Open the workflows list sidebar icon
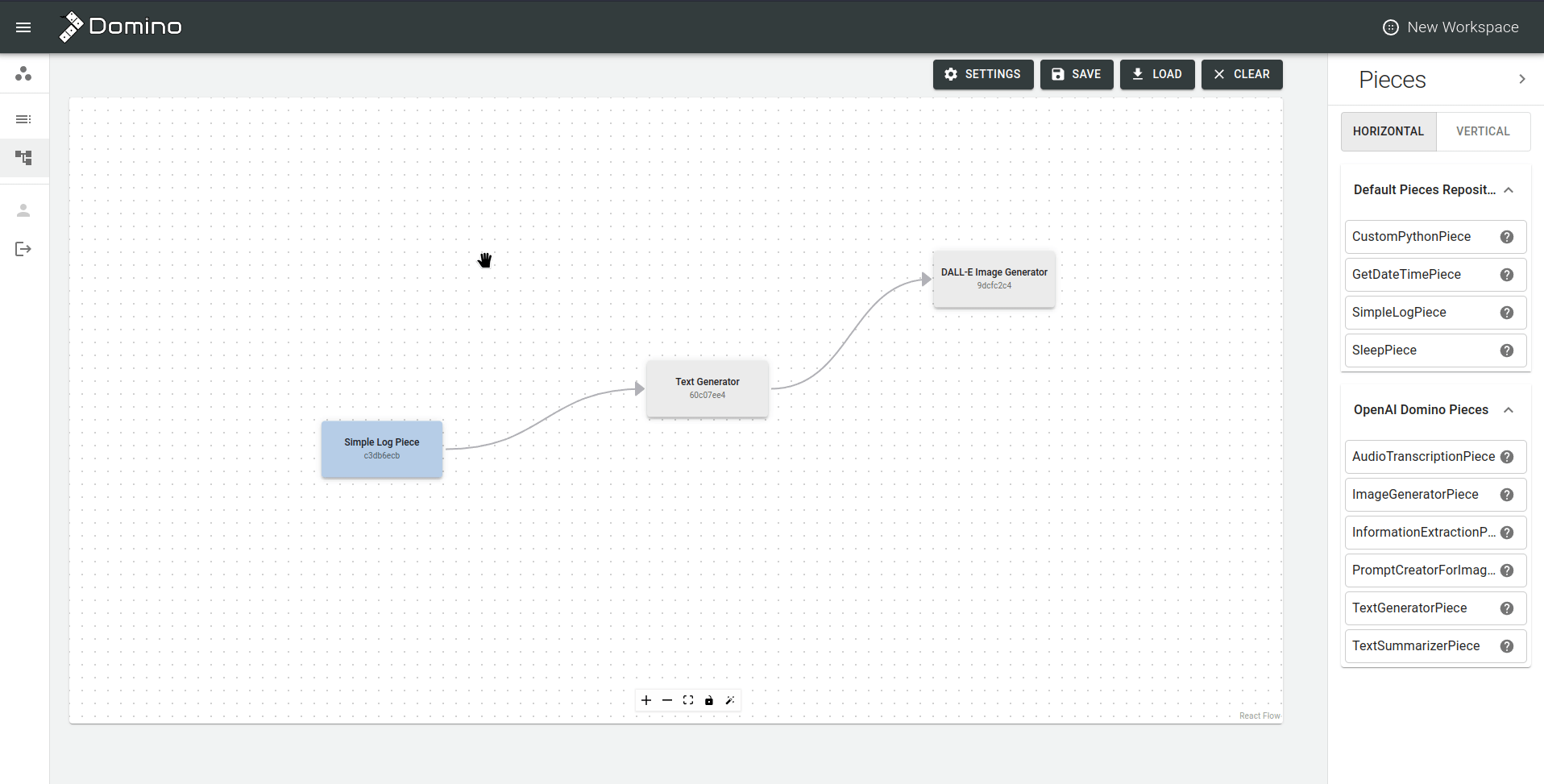Viewport: 1544px width, 784px height. tap(23, 119)
